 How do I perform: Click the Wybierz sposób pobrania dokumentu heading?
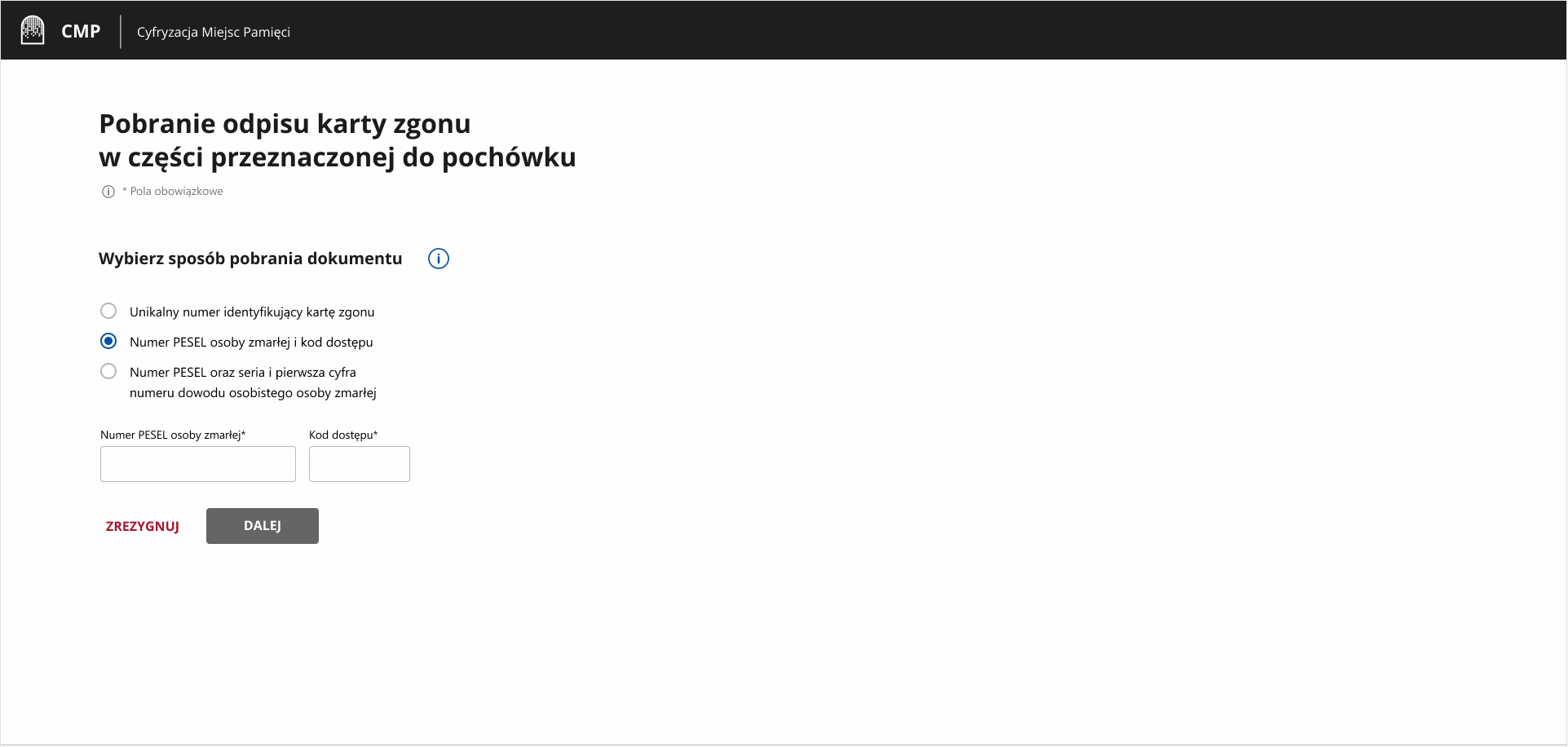[x=250, y=259]
